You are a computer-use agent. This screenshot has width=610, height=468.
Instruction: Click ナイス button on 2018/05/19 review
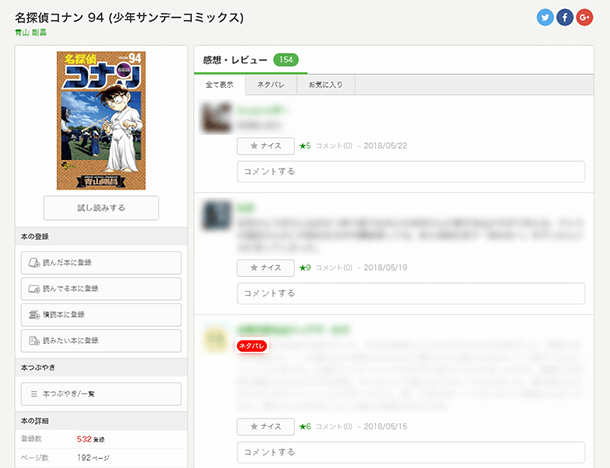[x=266, y=268]
